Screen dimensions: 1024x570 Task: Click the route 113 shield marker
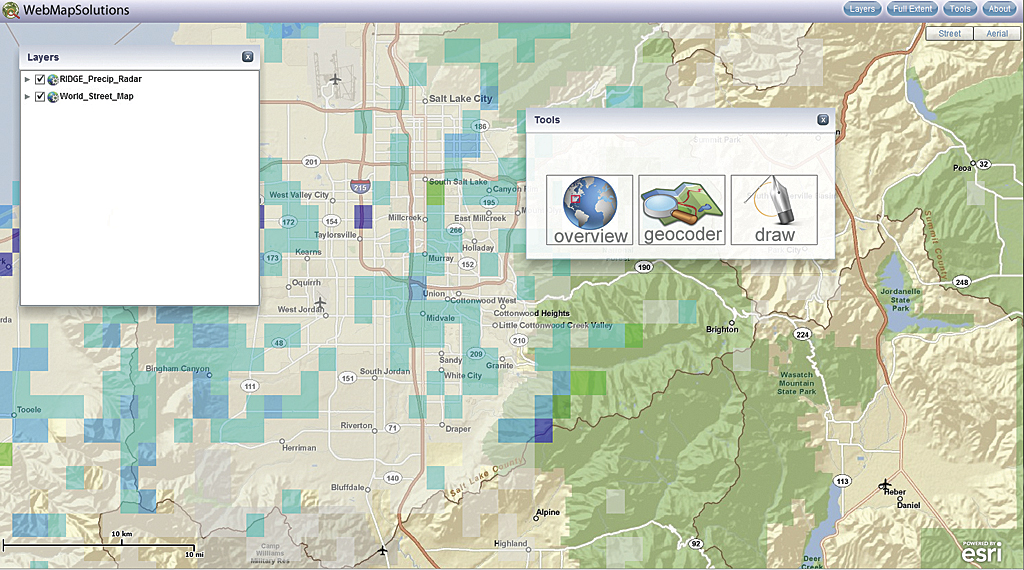pos(842,481)
